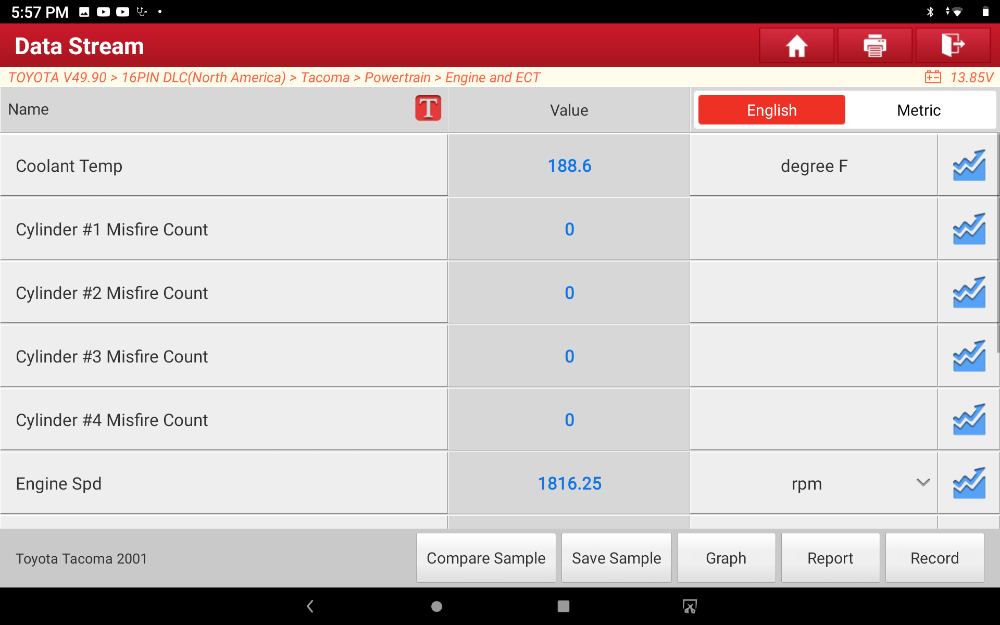Open graph icon for Cylinder #4 Misfire Count
The image size is (1000, 625).
click(969, 420)
